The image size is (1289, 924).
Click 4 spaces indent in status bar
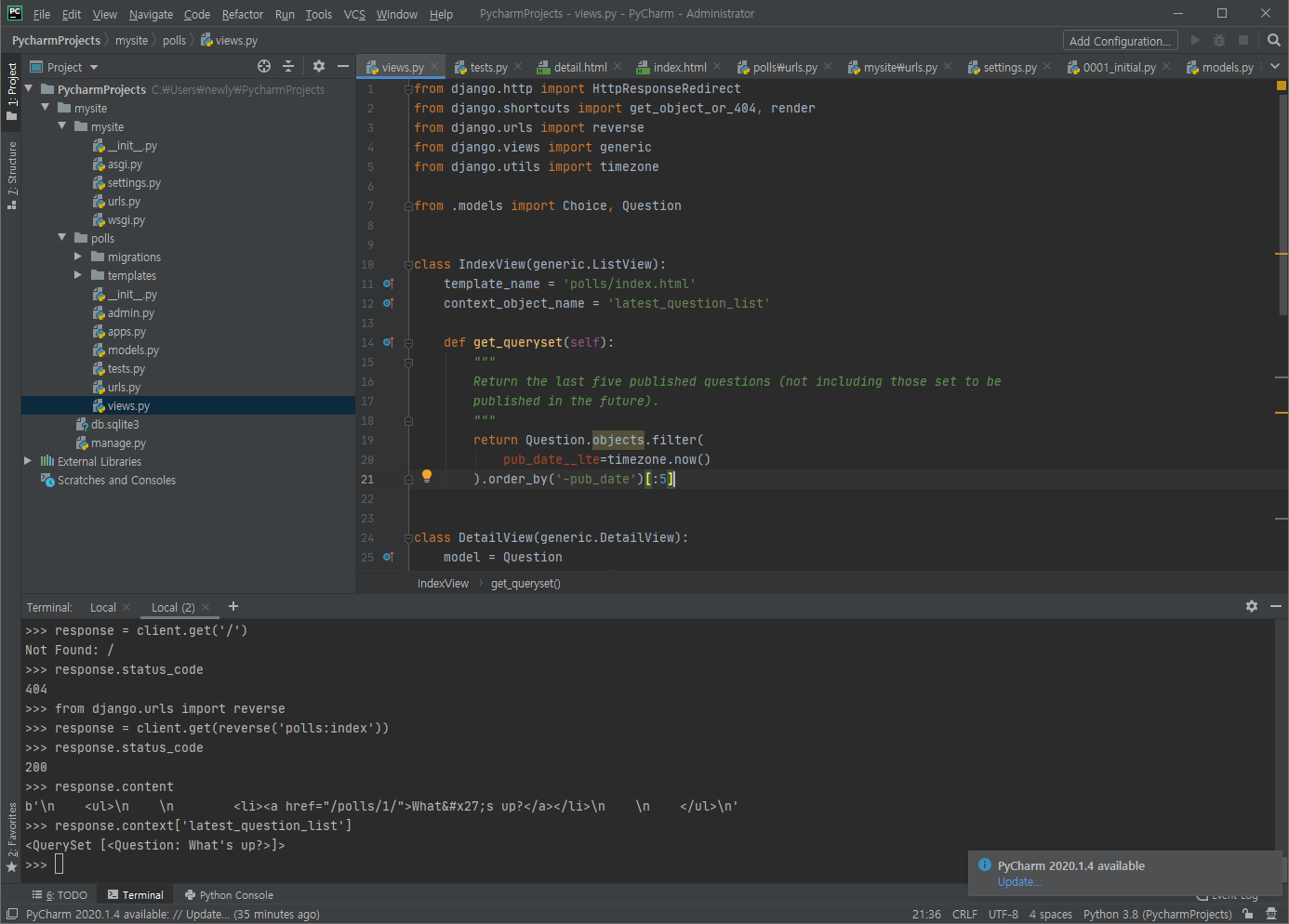pos(1050,915)
